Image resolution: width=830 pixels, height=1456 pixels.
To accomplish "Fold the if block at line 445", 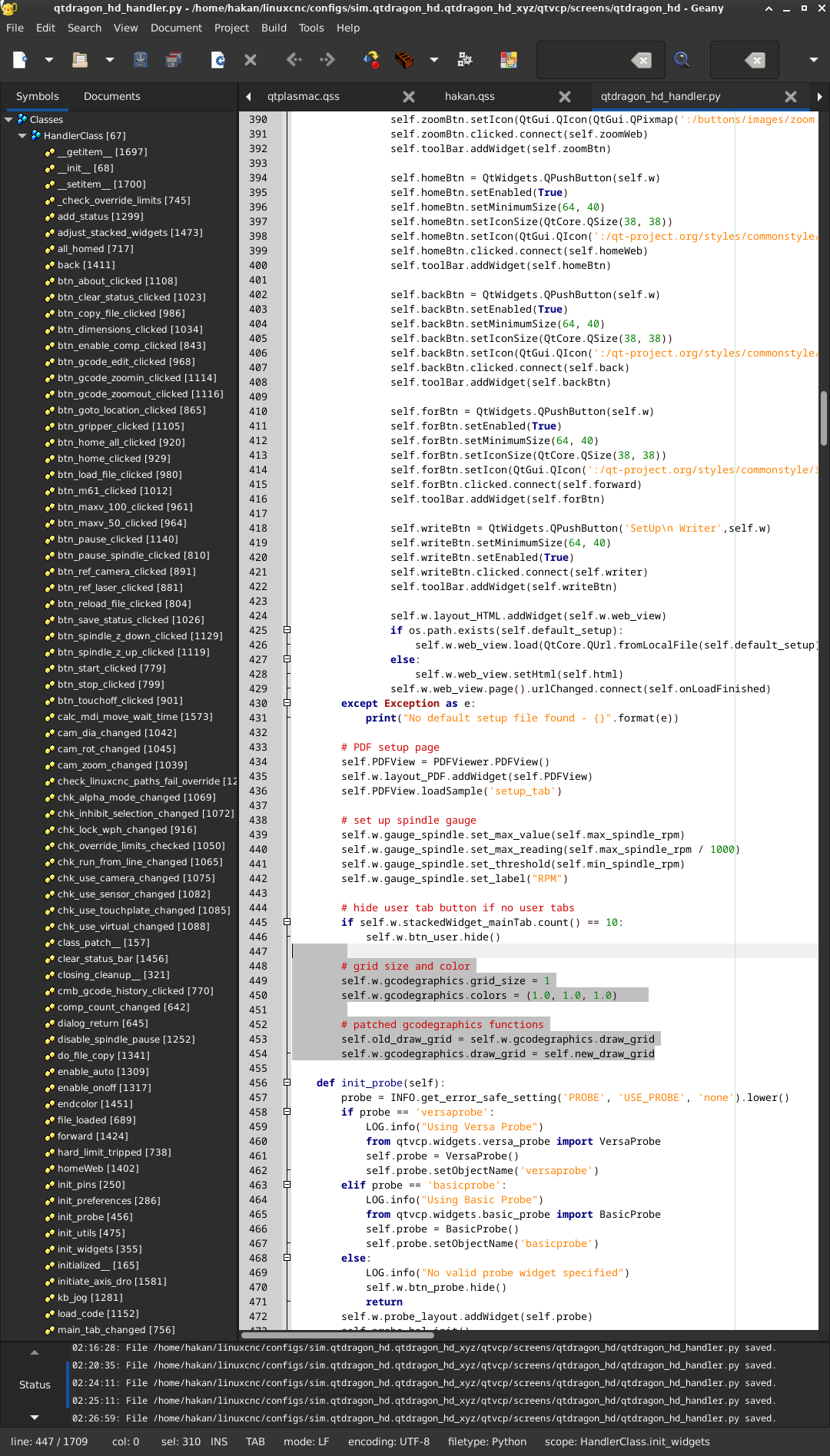I will [x=287, y=922].
